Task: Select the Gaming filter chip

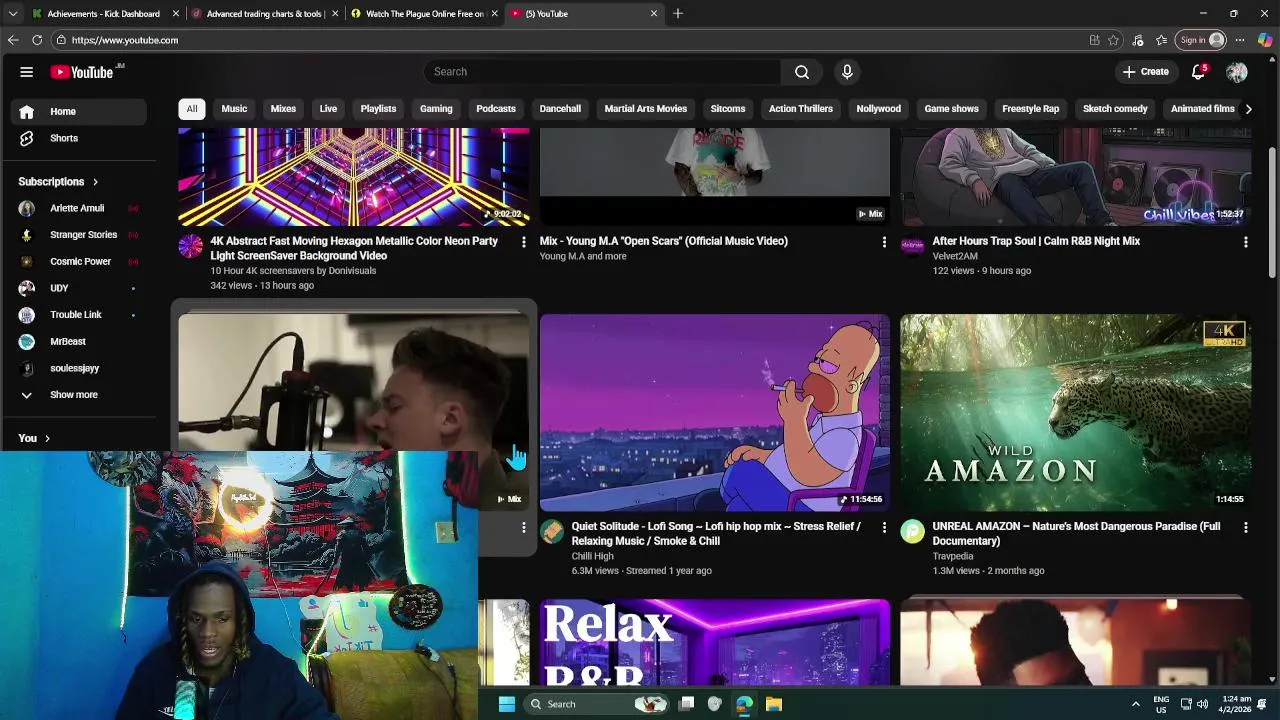Action: tap(436, 109)
